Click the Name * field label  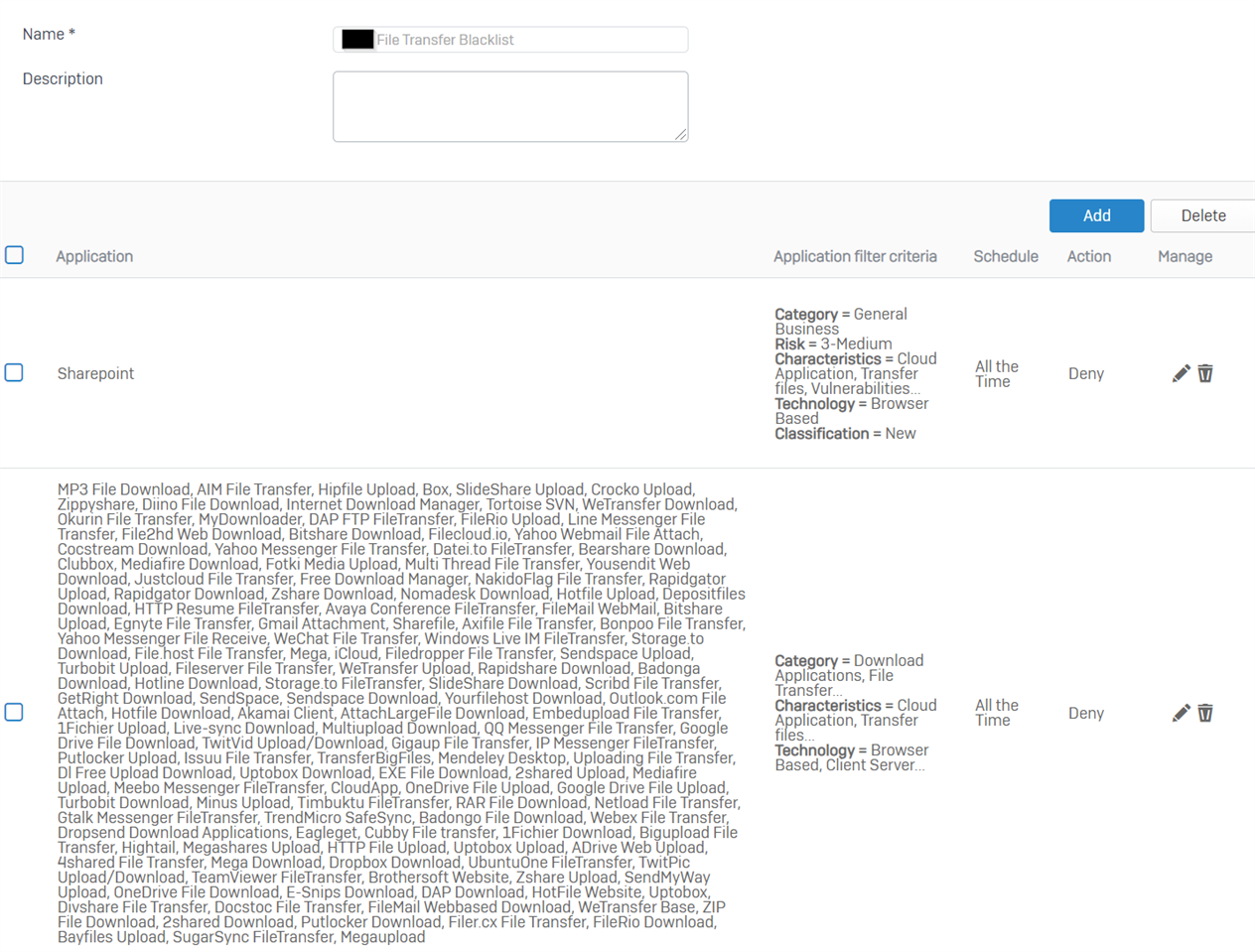tap(49, 34)
